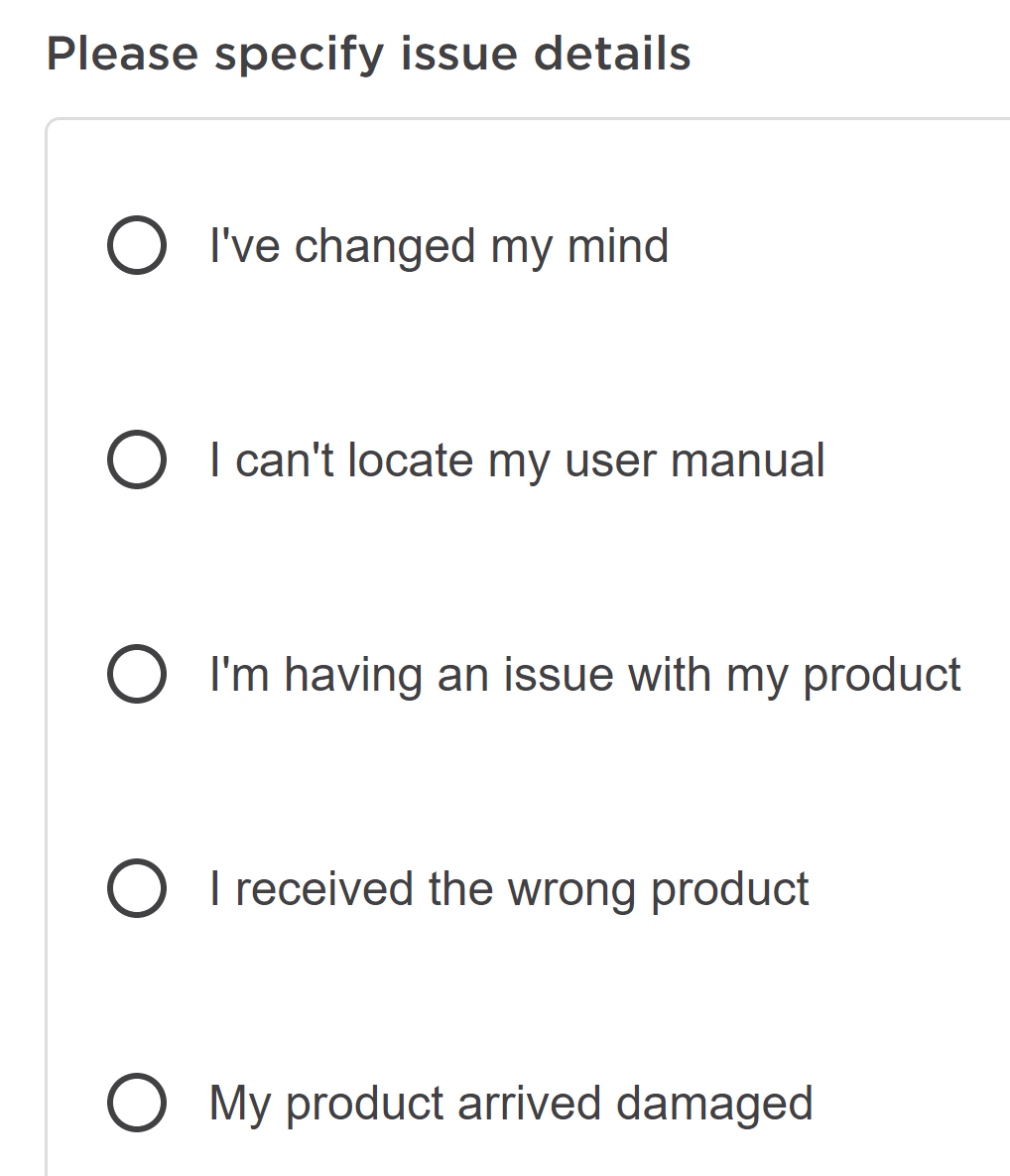The height and width of the screenshot is (1176, 1010).
Task: Mark the damaged on arrival option circle
Action: tap(136, 1103)
